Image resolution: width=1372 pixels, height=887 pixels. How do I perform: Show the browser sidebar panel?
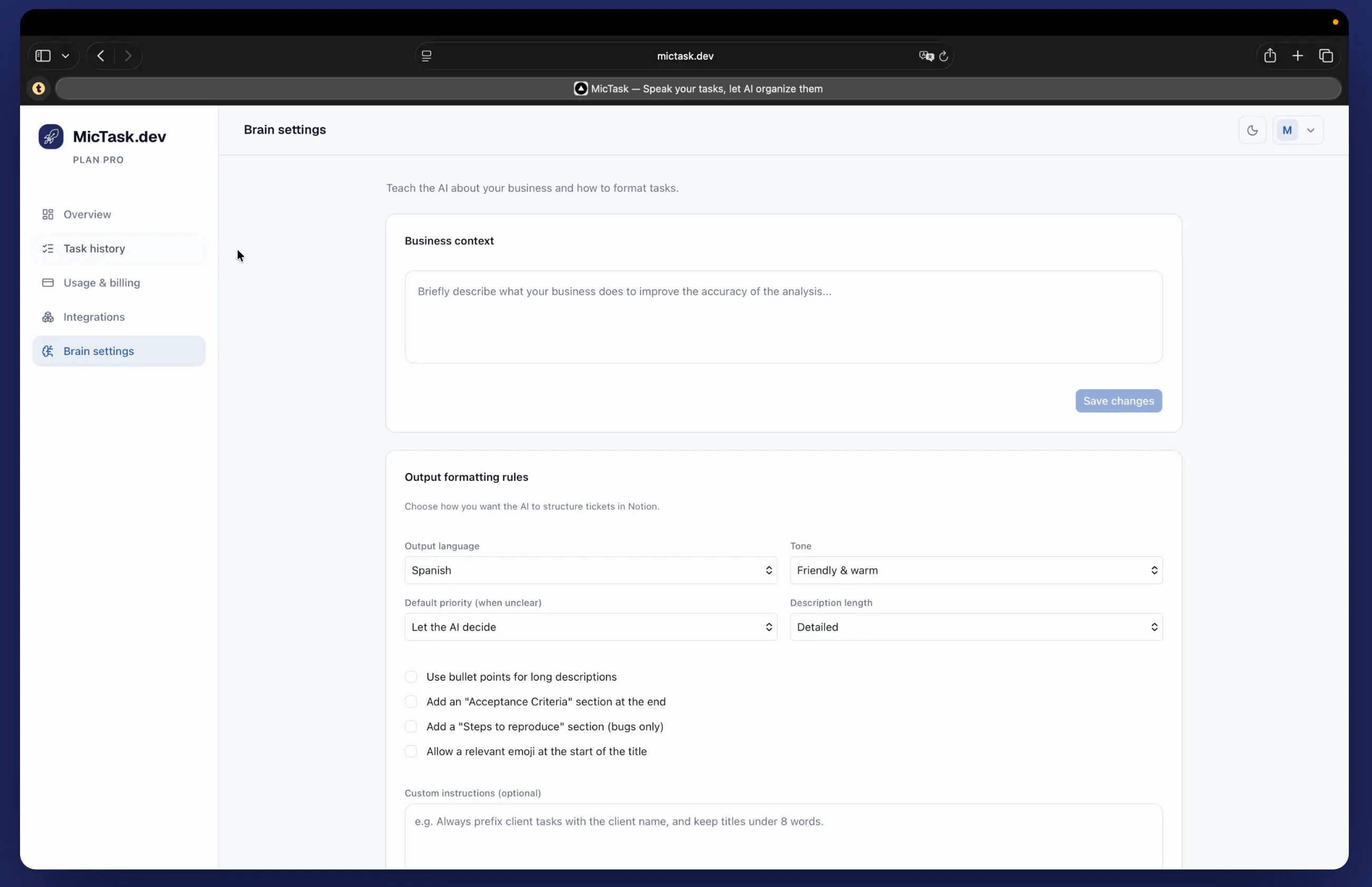(43, 56)
